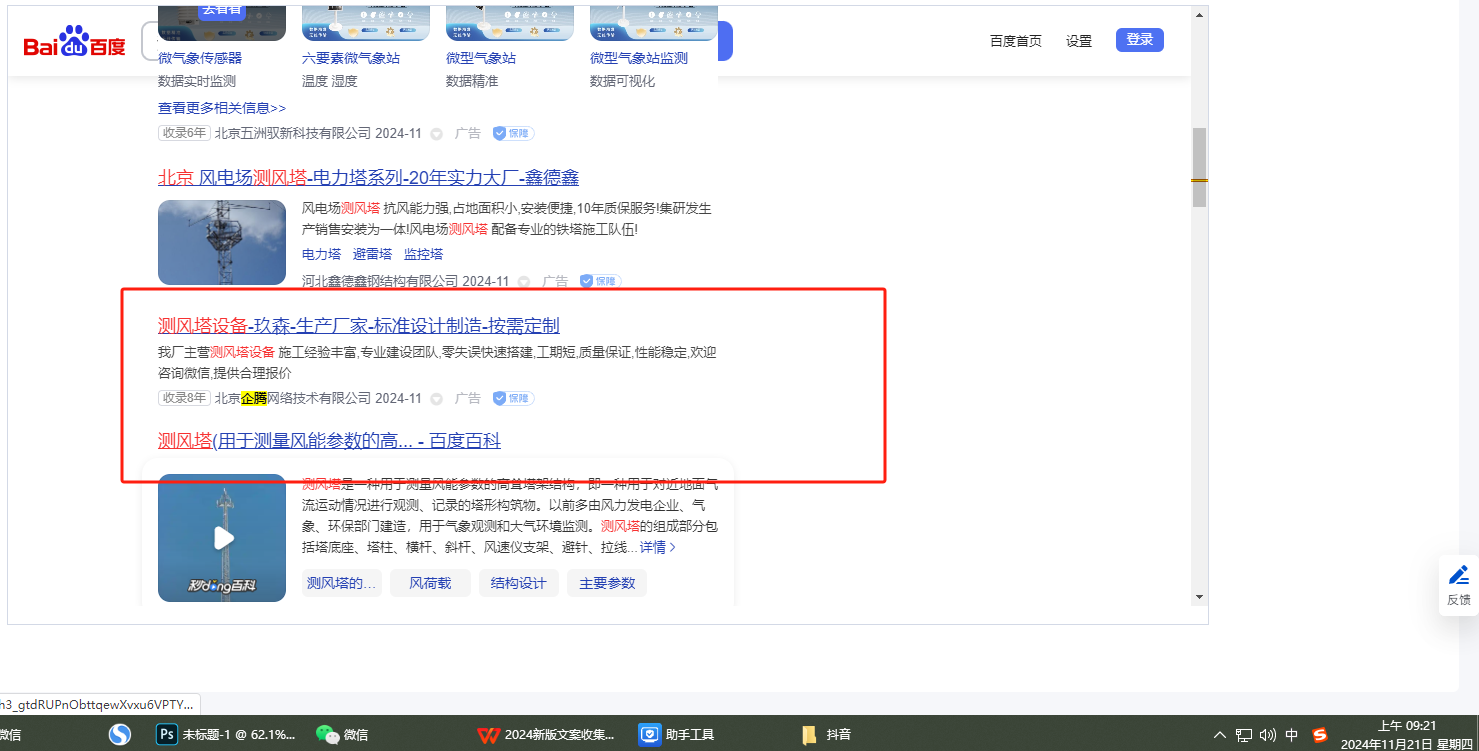Click the wind tower thumbnail beside 风电场测风塔

pos(222,242)
